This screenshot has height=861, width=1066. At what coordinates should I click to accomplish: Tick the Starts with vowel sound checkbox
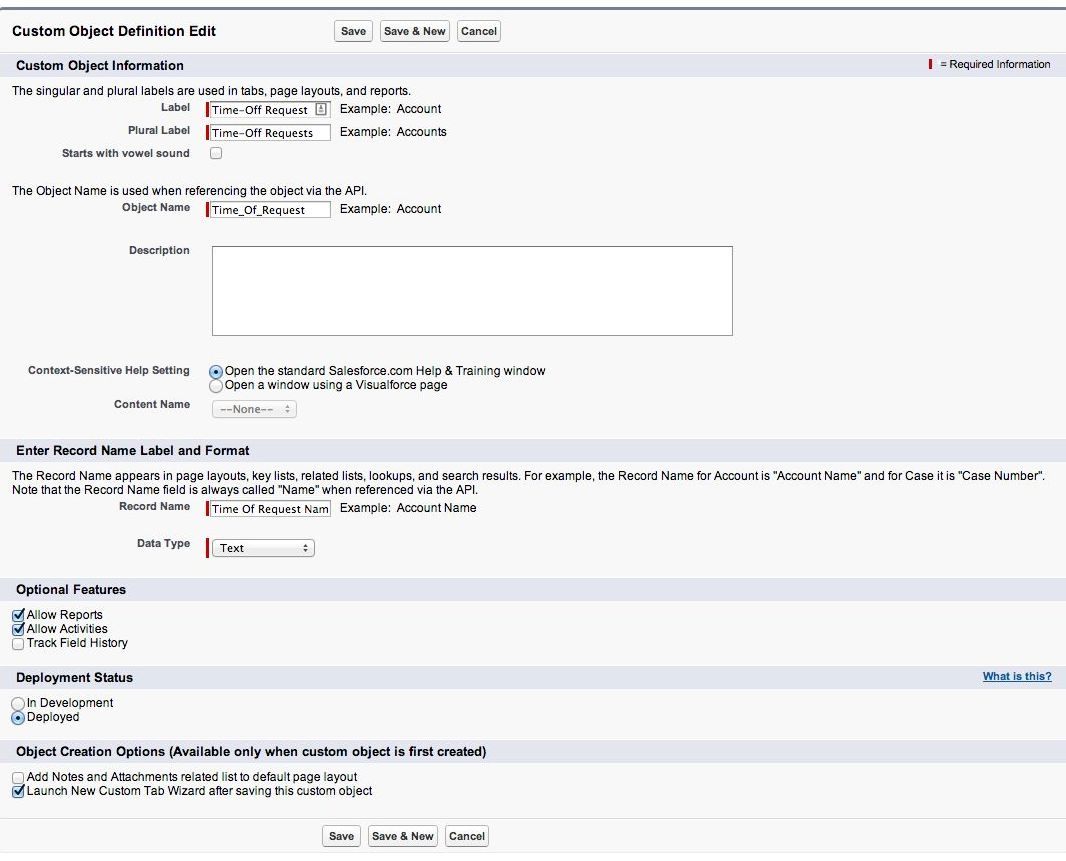[216, 153]
